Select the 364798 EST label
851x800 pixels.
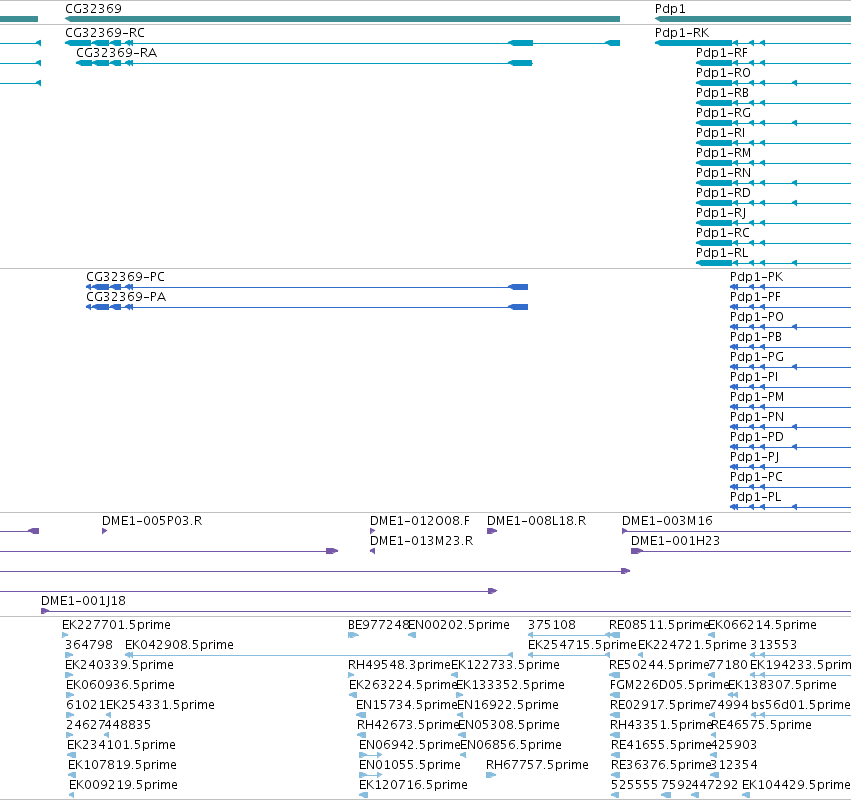point(89,645)
